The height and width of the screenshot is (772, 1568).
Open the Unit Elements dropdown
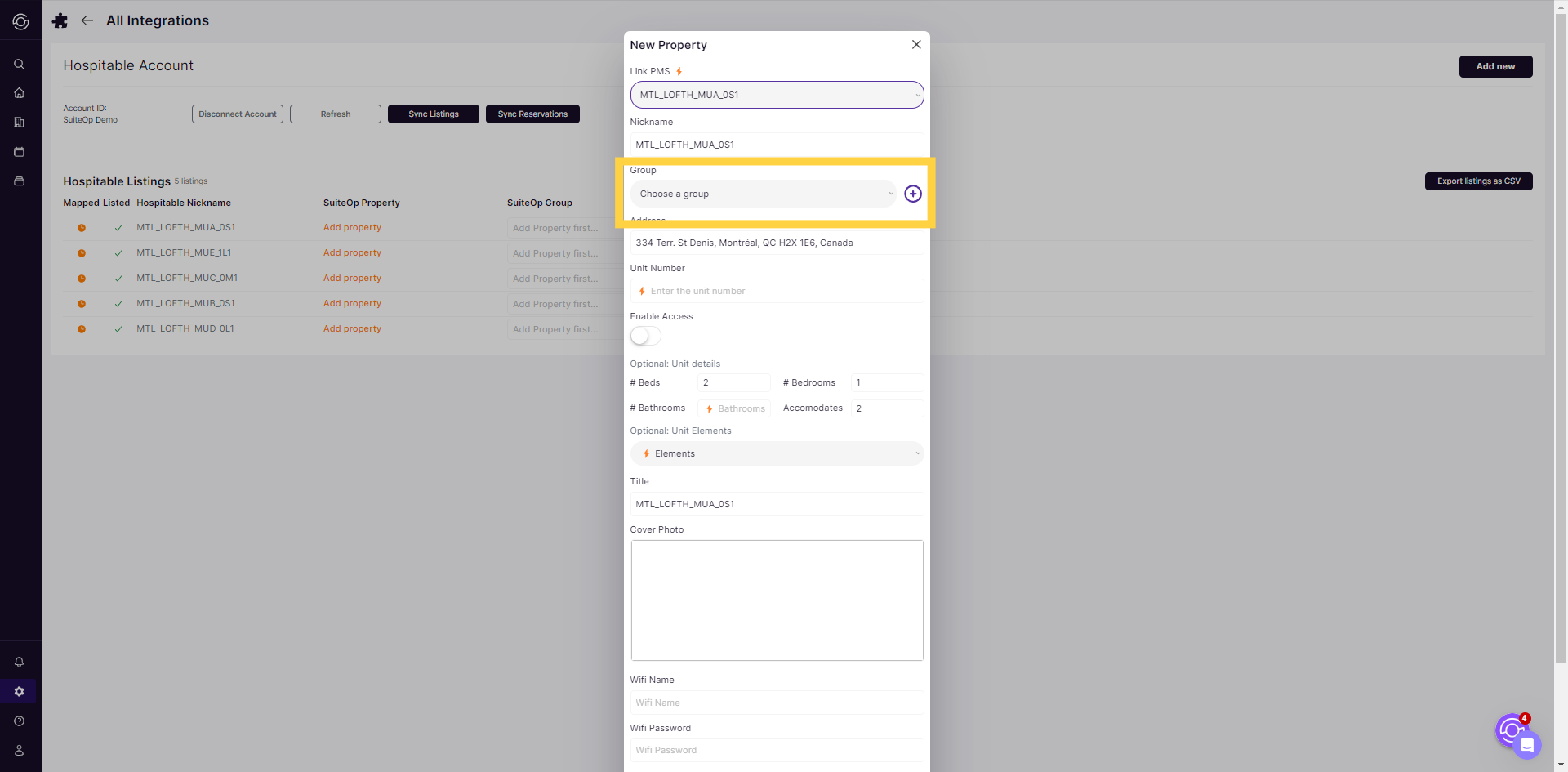coord(776,453)
